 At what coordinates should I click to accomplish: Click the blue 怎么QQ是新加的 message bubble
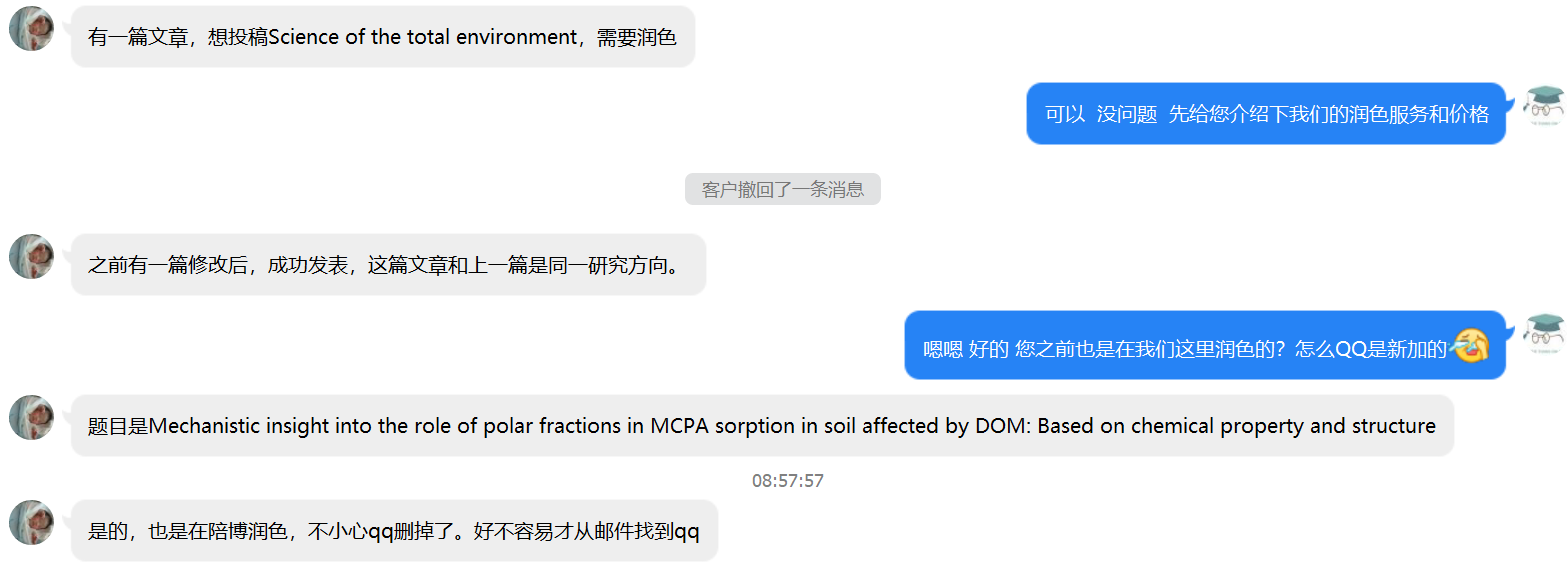pyautogui.click(x=1205, y=346)
